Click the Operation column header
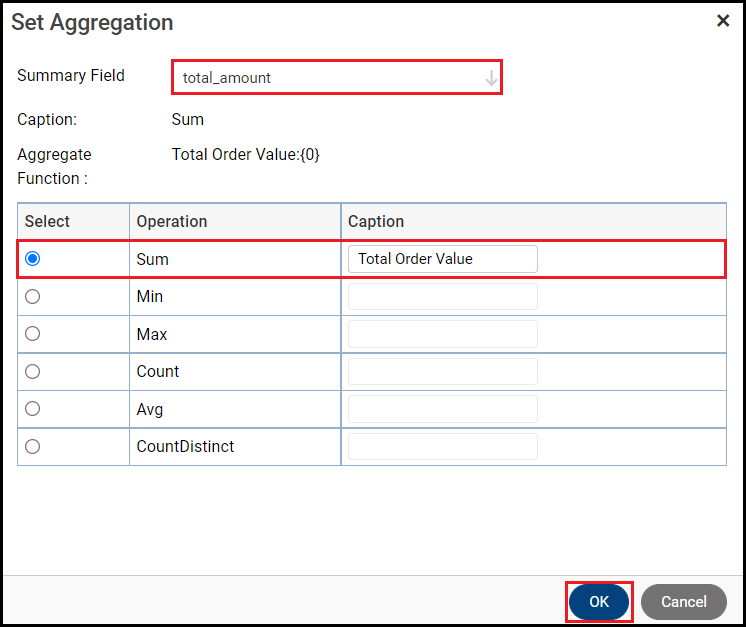 172,221
